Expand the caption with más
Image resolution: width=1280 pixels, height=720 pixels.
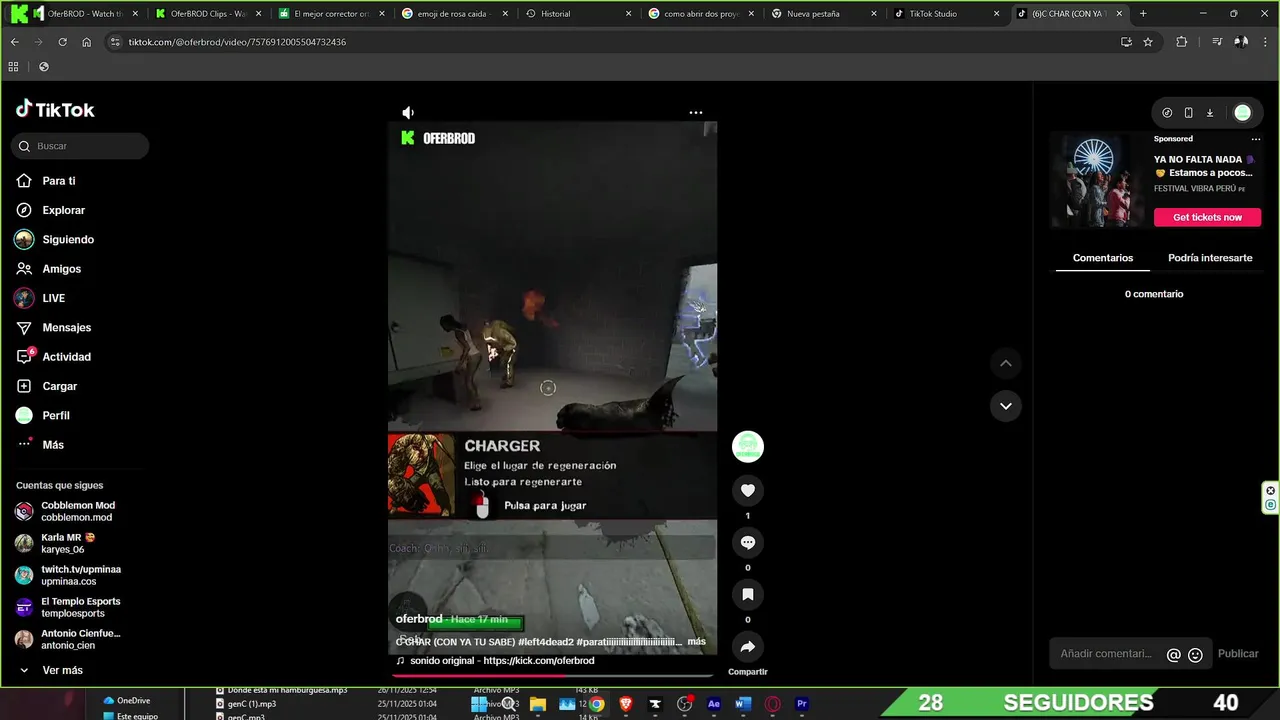tap(696, 642)
